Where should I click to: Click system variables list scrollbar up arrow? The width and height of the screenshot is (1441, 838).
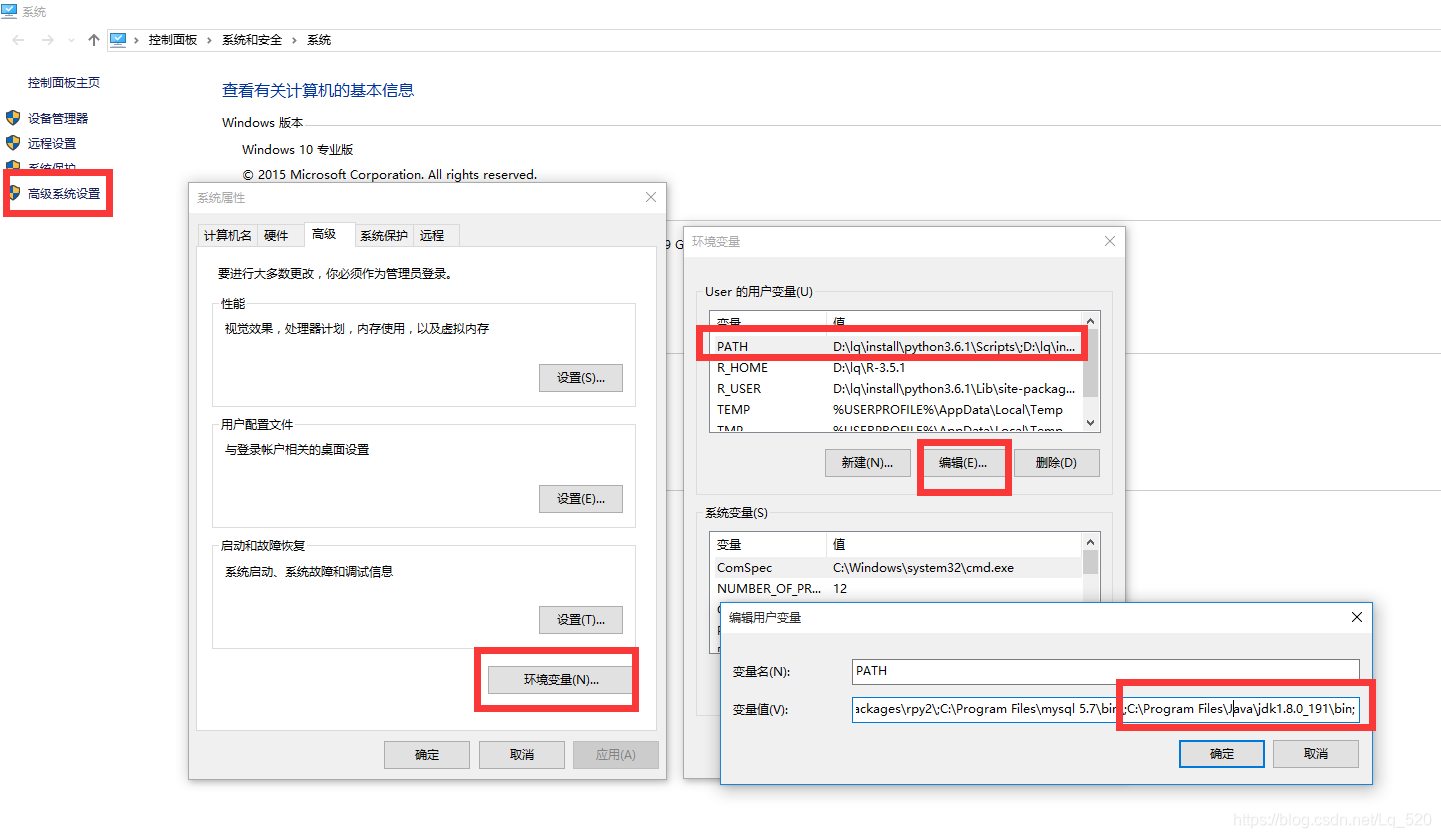coord(1091,541)
